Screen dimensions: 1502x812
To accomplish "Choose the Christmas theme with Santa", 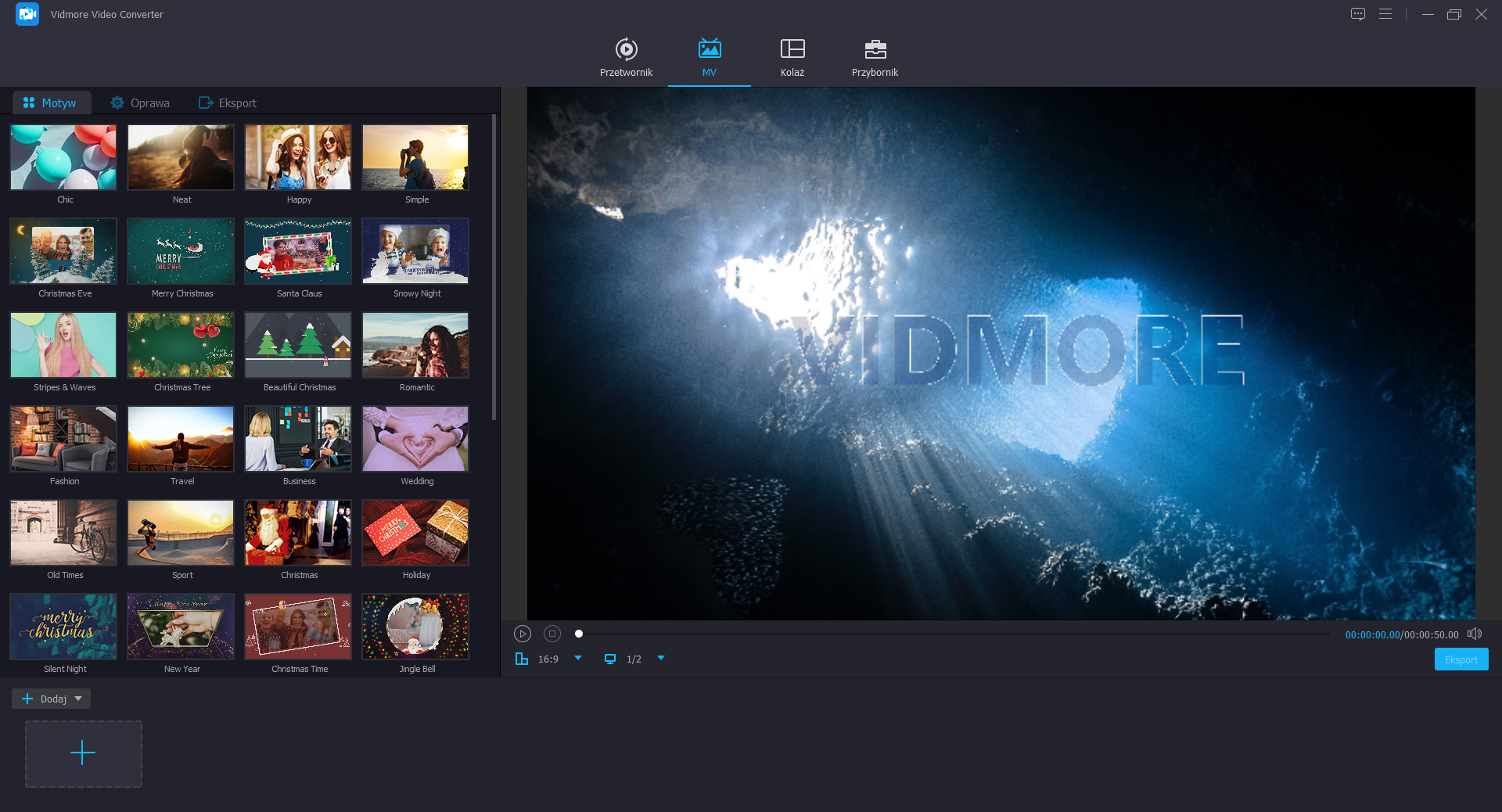I will tap(298, 533).
